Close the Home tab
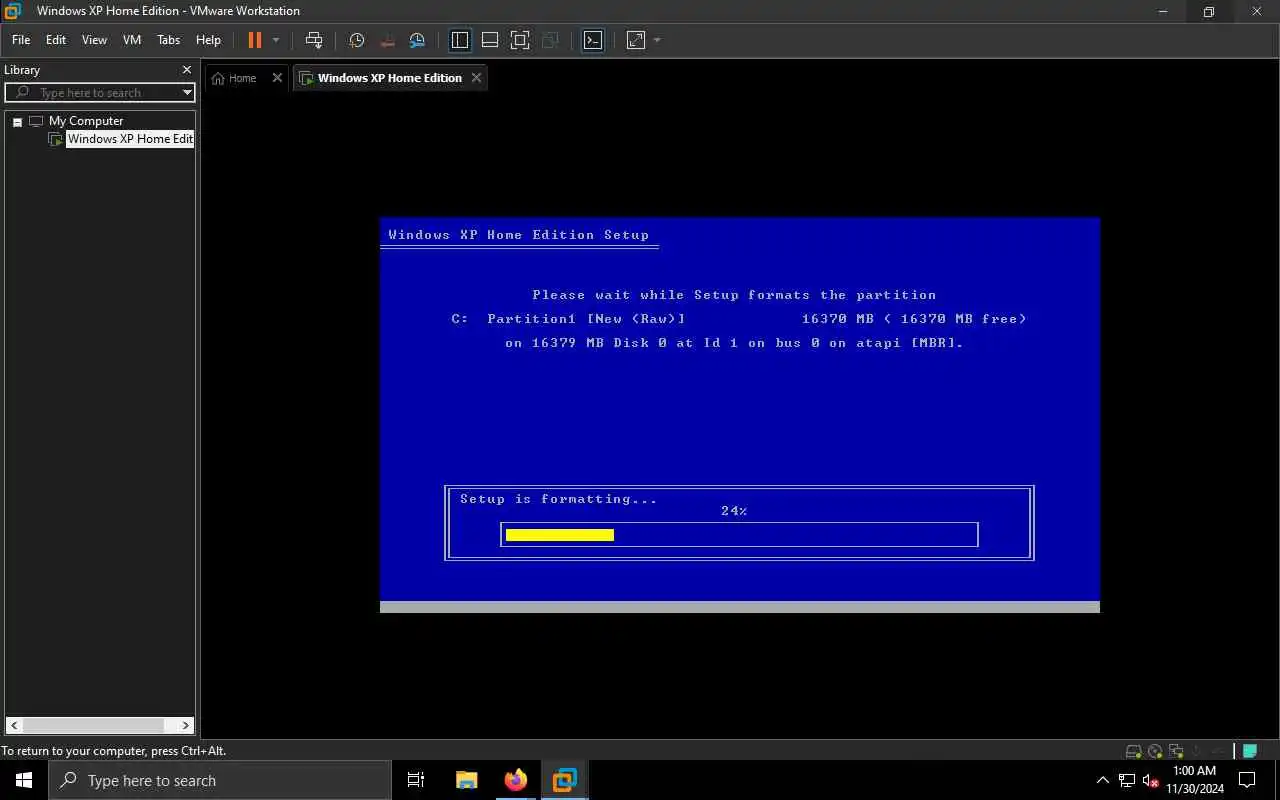Viewport: 1280px width, 800px height. coord(278,78)
